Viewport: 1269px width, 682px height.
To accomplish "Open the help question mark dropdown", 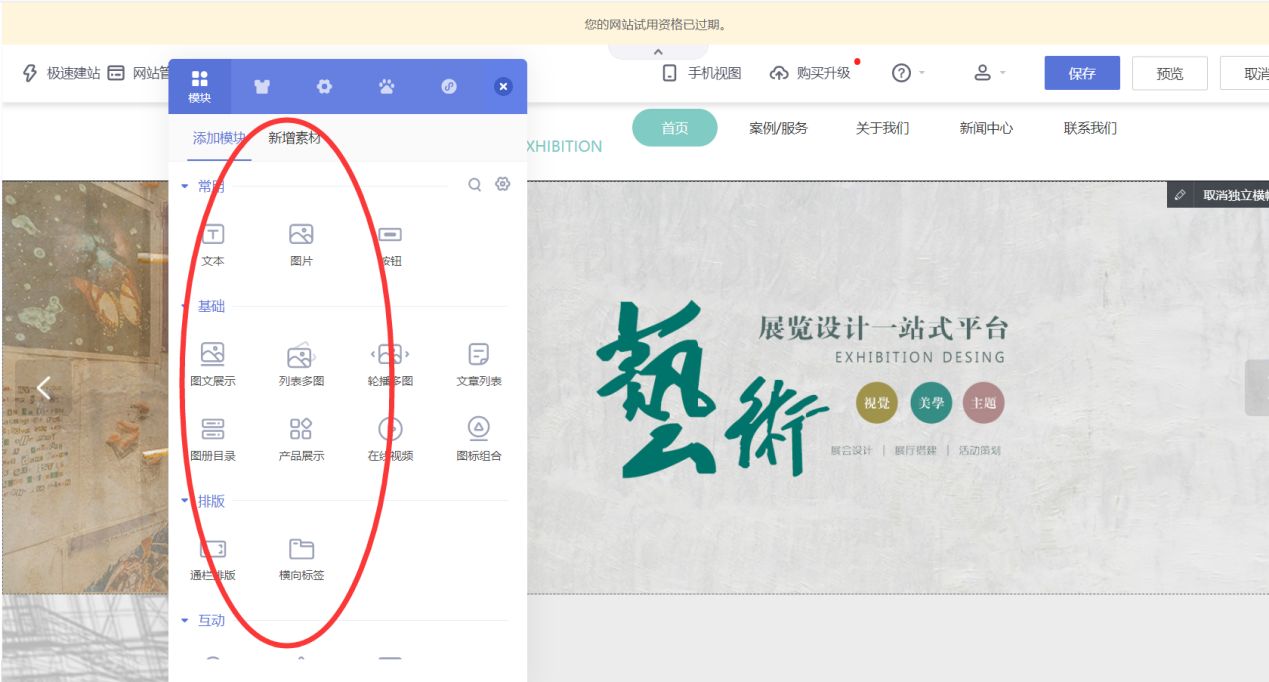I will 907,73.
